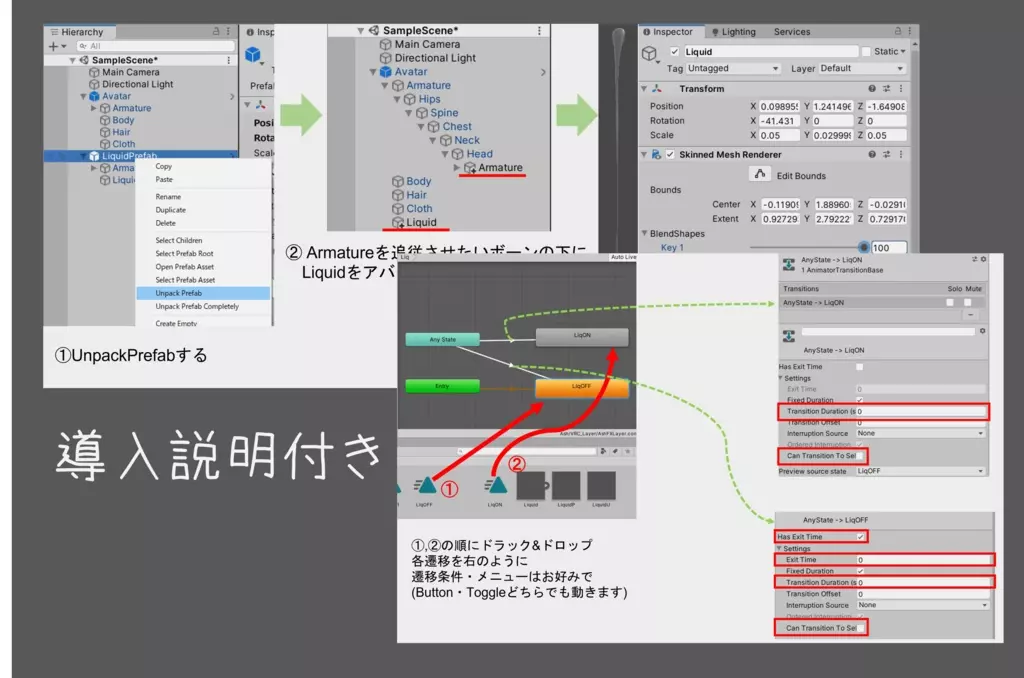This screenshot has height=678, width=1024.
Task: Click the Key 1 value field showing 100
Action: click(x=888, y=248)
